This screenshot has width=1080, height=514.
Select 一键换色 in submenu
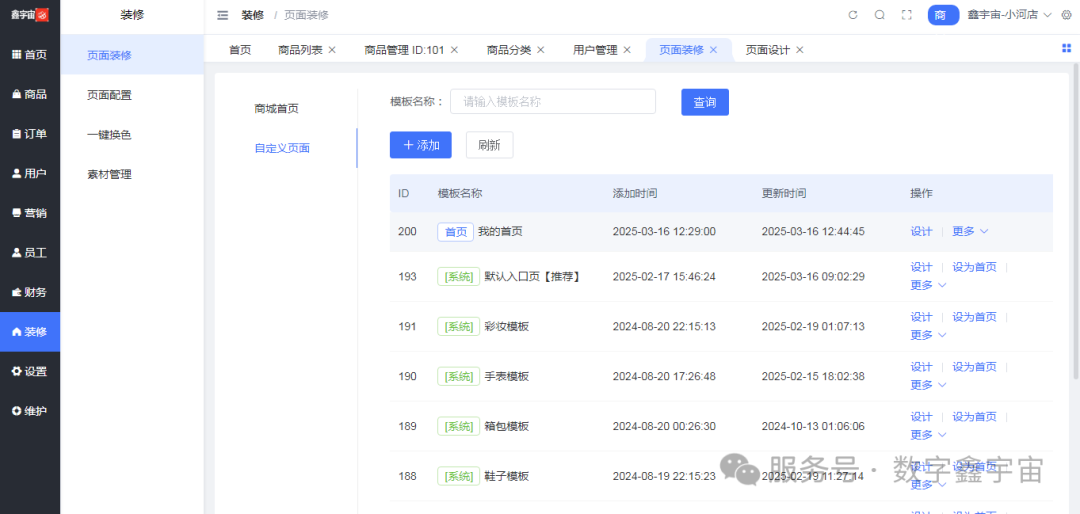coord(132,135)
